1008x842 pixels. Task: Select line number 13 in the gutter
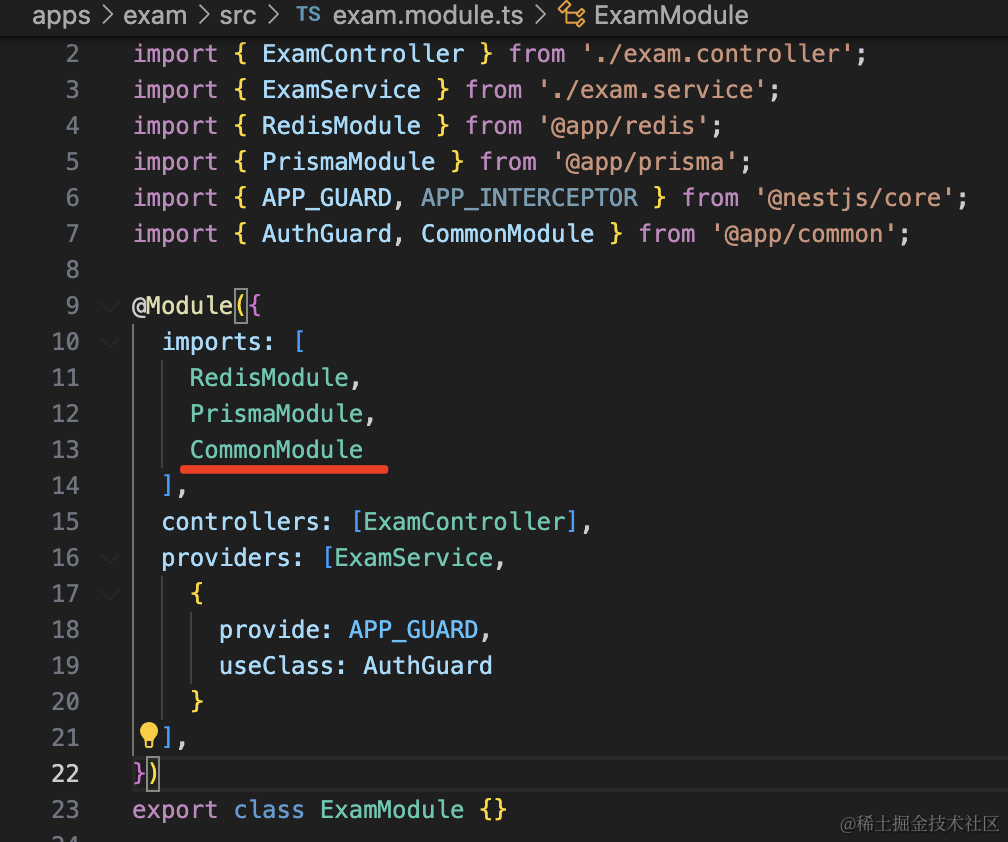[64, 450]
